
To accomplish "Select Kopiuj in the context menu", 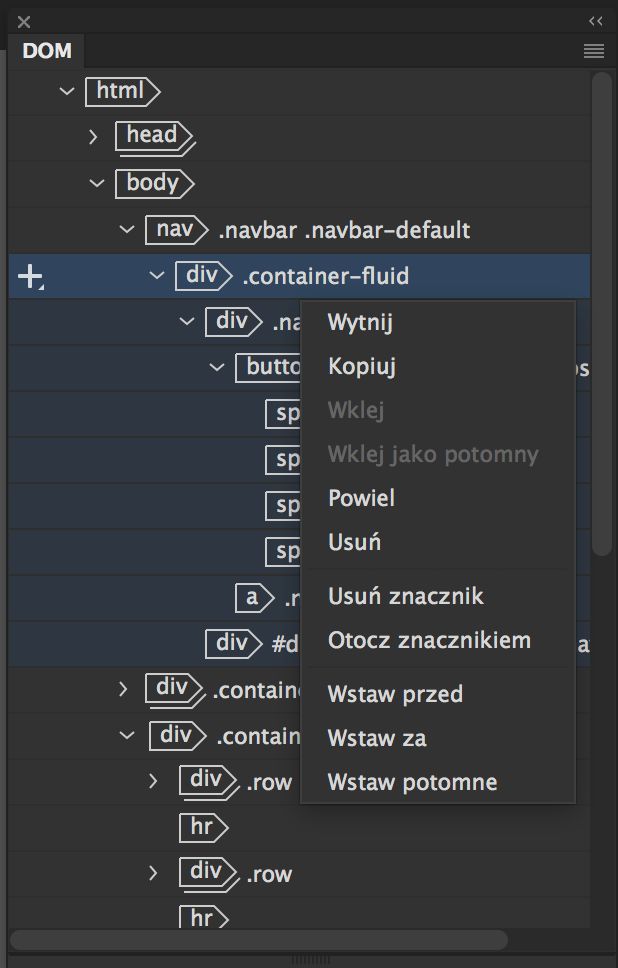I will click(361, 366).
